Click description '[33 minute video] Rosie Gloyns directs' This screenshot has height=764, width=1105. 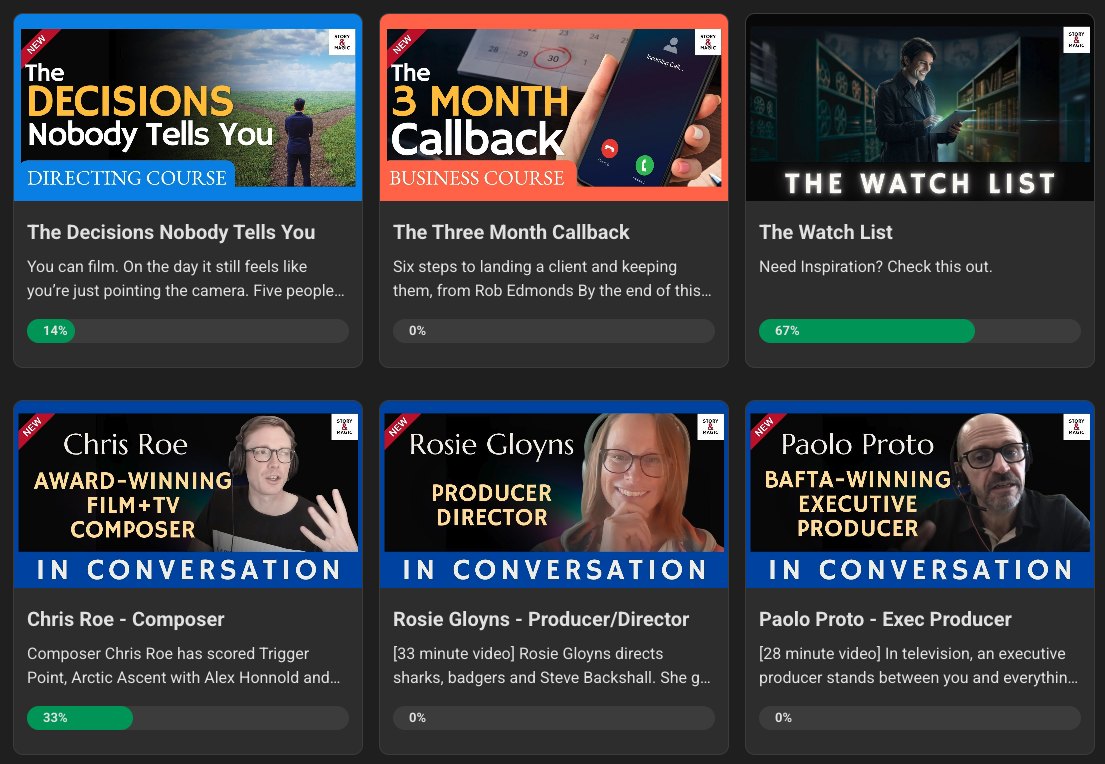click(551, 665)
